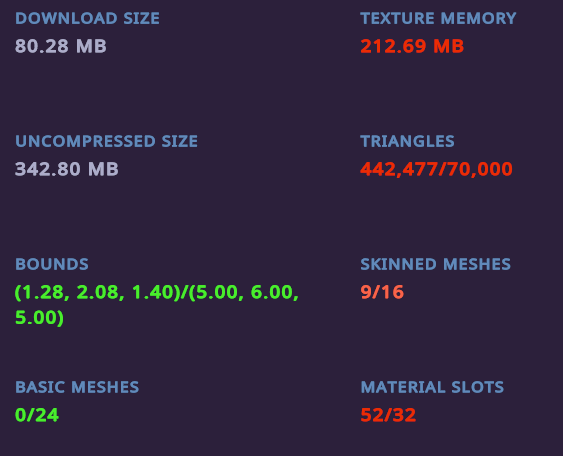Image resolution: width=563 pixels, height=456 pixels.
Task: Click the UNCOMPRESSED SIZE label
Action: 106,141
